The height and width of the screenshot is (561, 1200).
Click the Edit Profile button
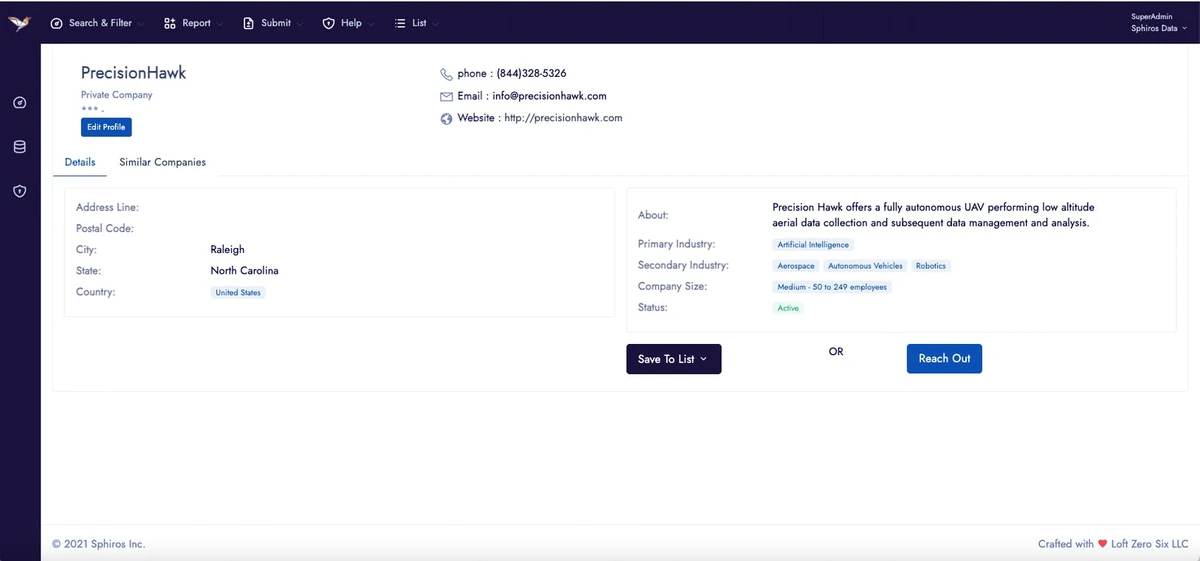[106, 127]
